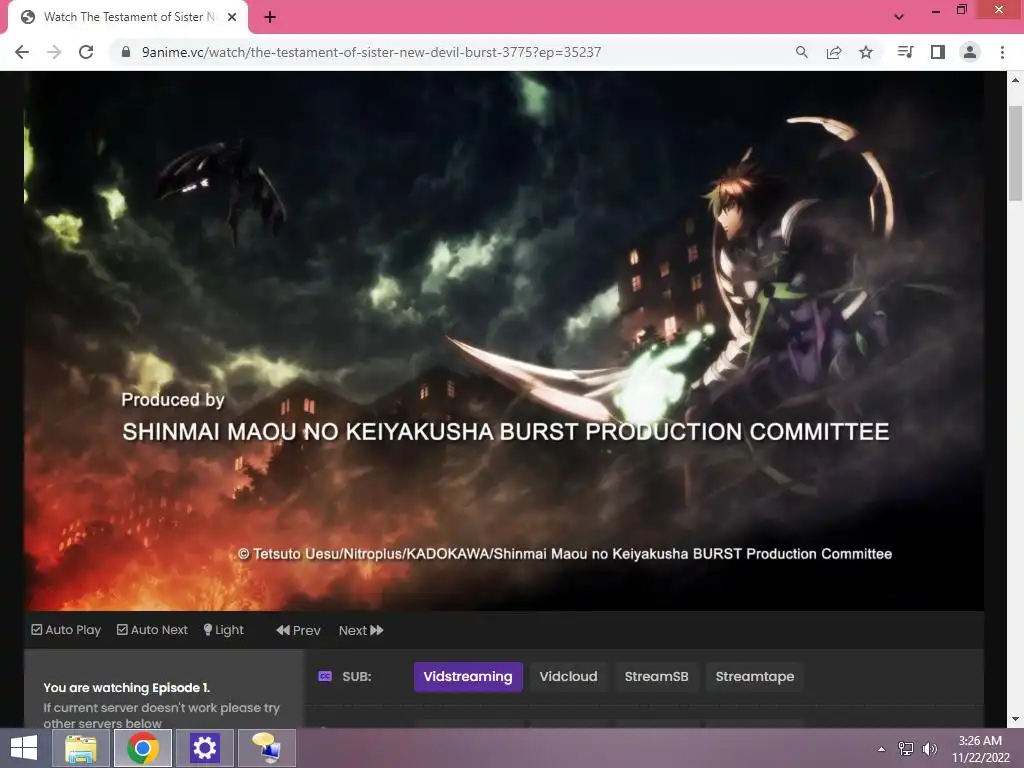Open File Explorer from the taskbar
The height and width of the screenshot is (768, 1024).
click(x=81, y=748)
